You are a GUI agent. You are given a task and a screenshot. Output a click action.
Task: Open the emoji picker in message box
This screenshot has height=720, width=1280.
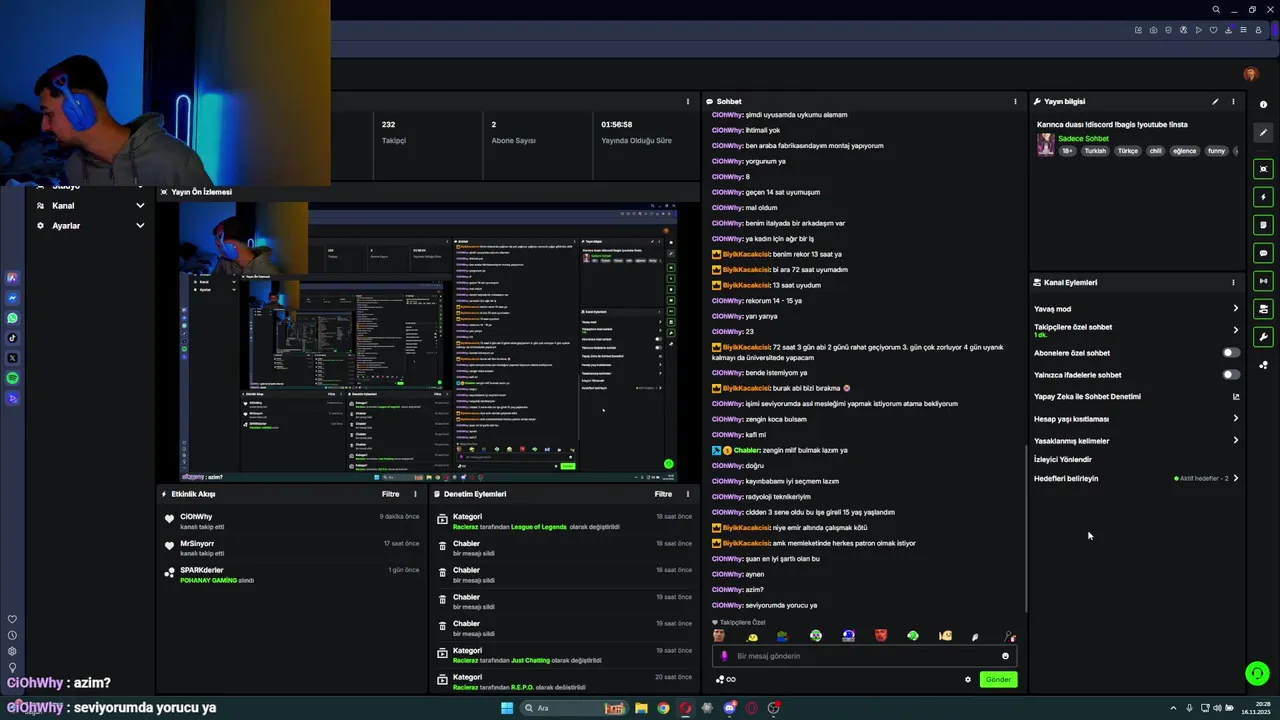tap(1005, 656)
